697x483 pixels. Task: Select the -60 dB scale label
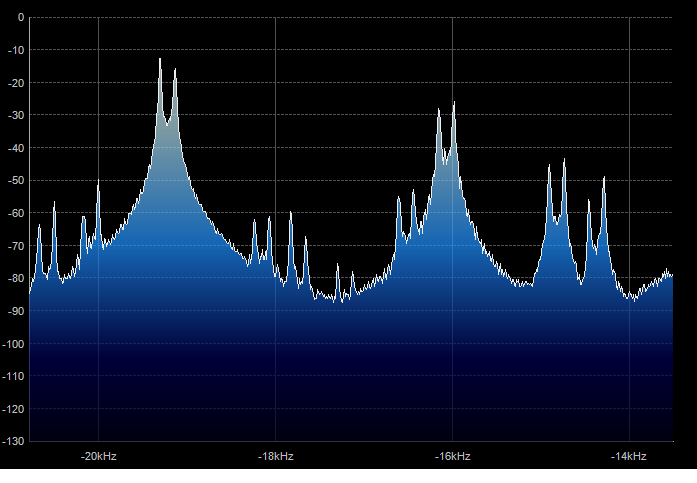16,213
